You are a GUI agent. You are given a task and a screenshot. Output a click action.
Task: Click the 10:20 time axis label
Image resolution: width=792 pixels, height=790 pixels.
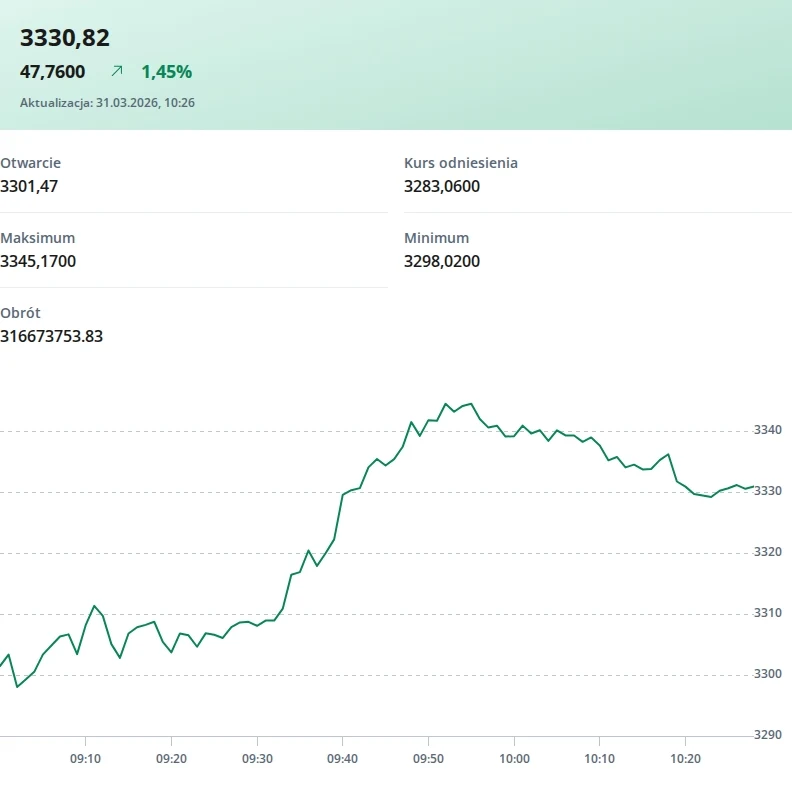(x=685, y=759)
